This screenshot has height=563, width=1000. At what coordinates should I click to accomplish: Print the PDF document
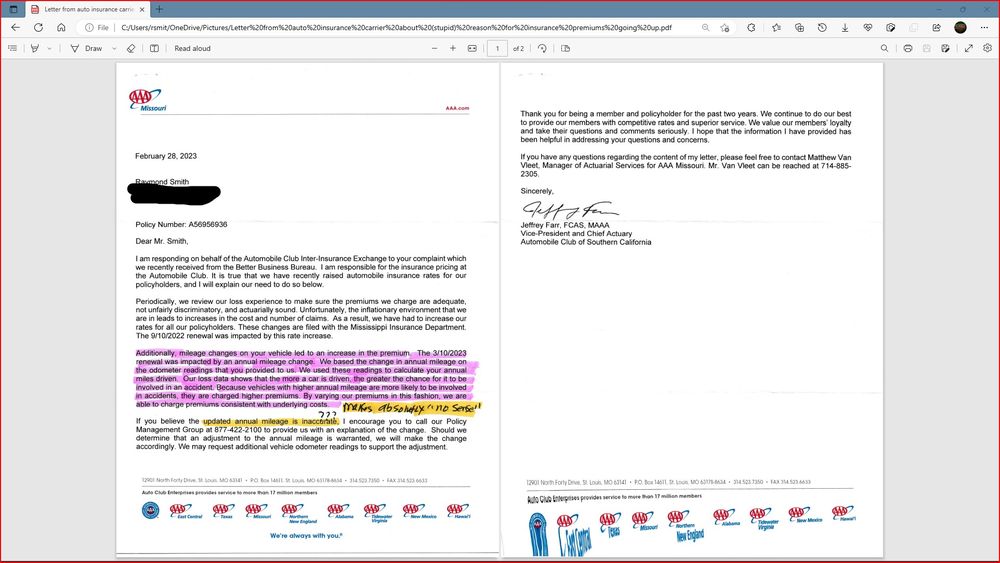pos(908,48)
